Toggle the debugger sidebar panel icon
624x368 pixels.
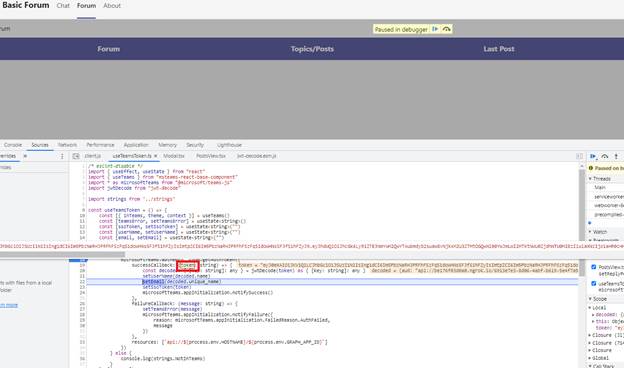(579, 156)
